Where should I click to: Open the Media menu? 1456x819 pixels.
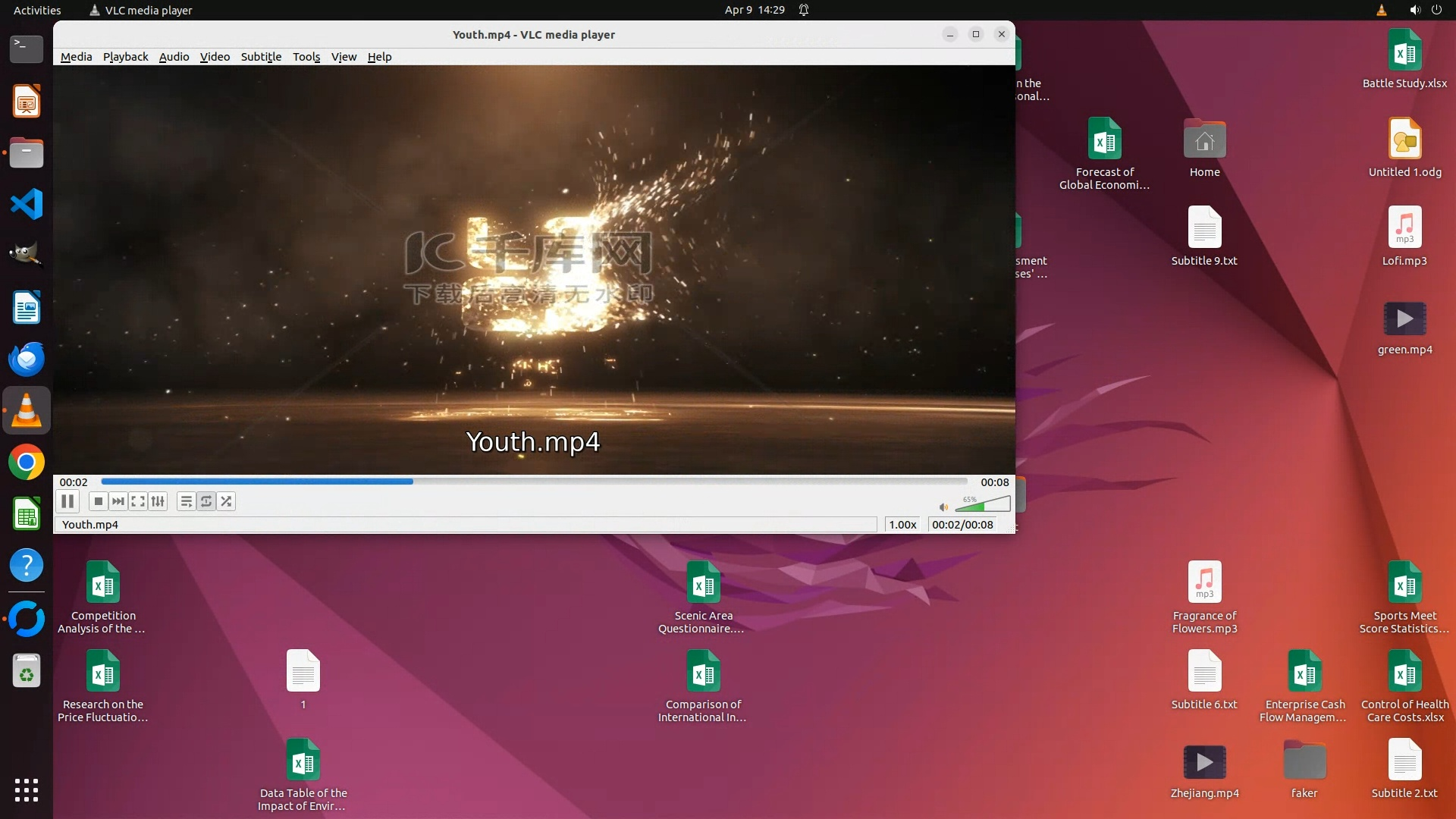click(x=76, y=57)
